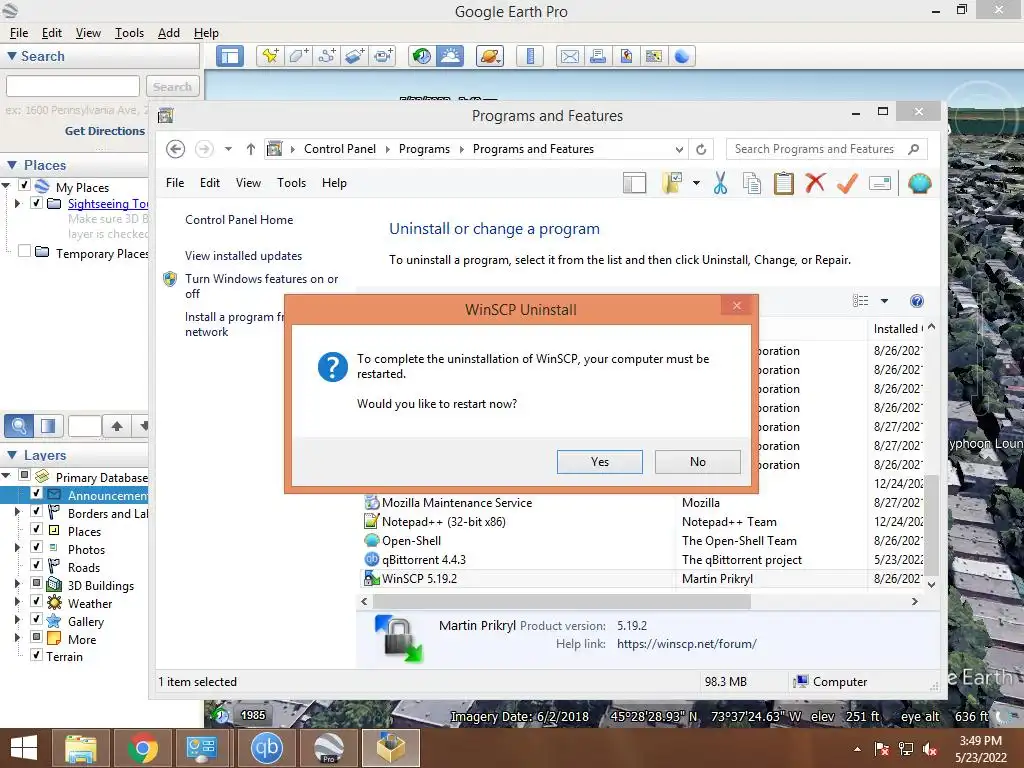Click the Earth globe icon in Google Earth toolbar
The width and height of the screenshot is (1024, 768).
coord(682,57)
